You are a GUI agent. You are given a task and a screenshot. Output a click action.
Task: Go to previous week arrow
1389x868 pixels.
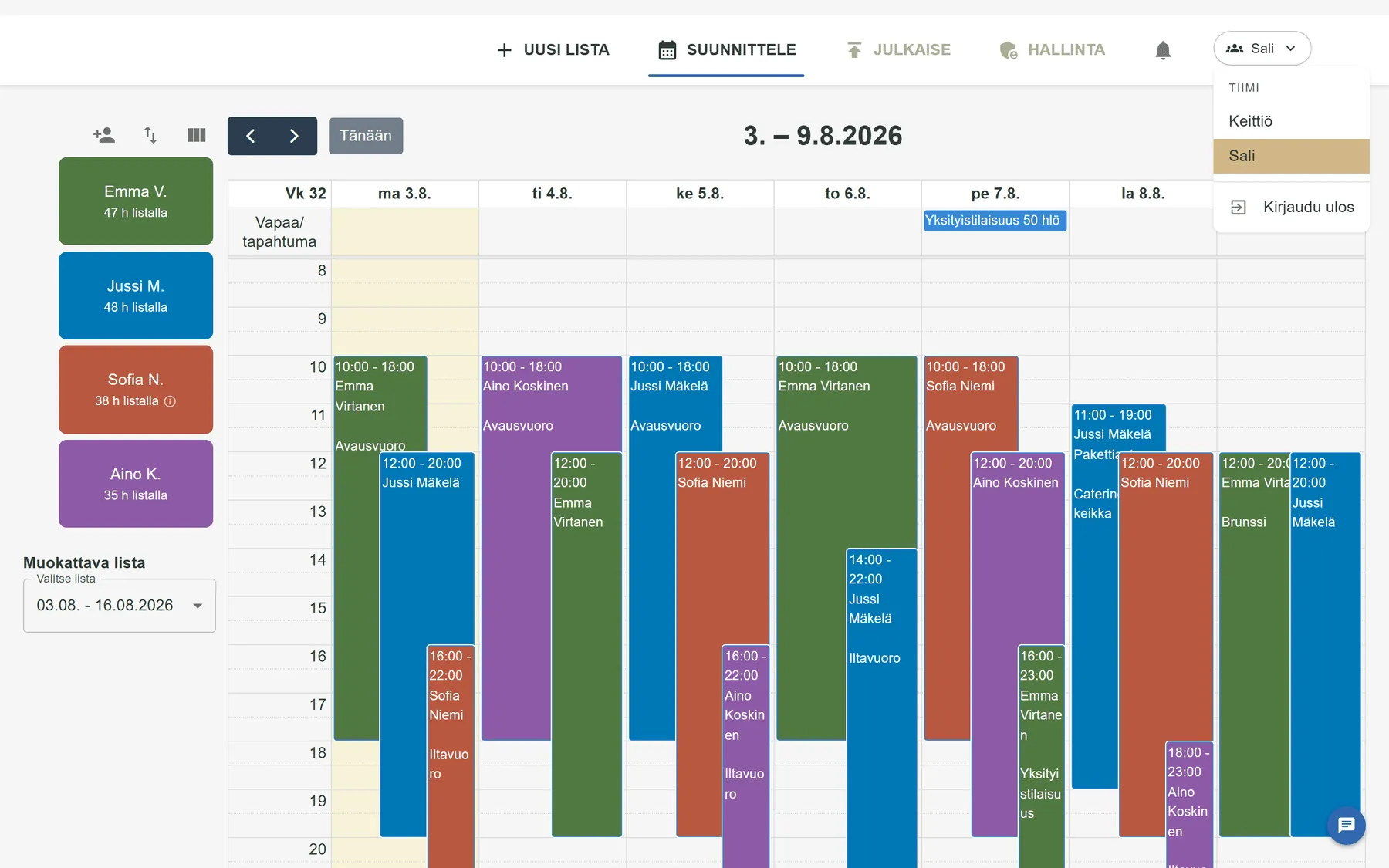[x=250, y=136]
